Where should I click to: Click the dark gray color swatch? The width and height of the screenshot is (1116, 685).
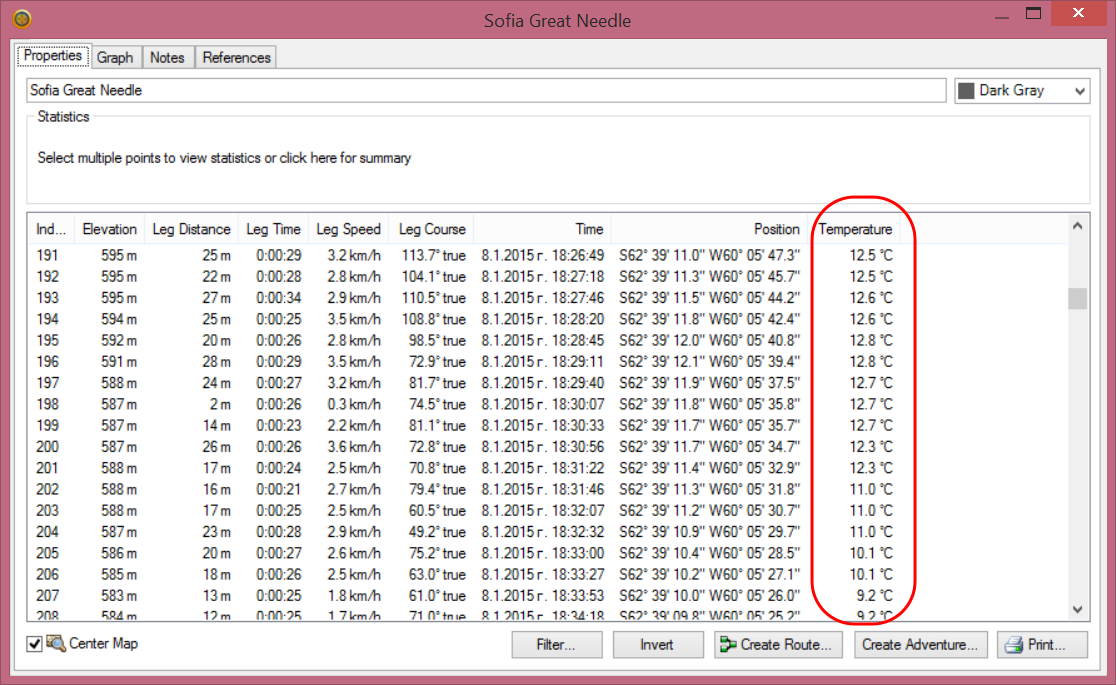966,91
